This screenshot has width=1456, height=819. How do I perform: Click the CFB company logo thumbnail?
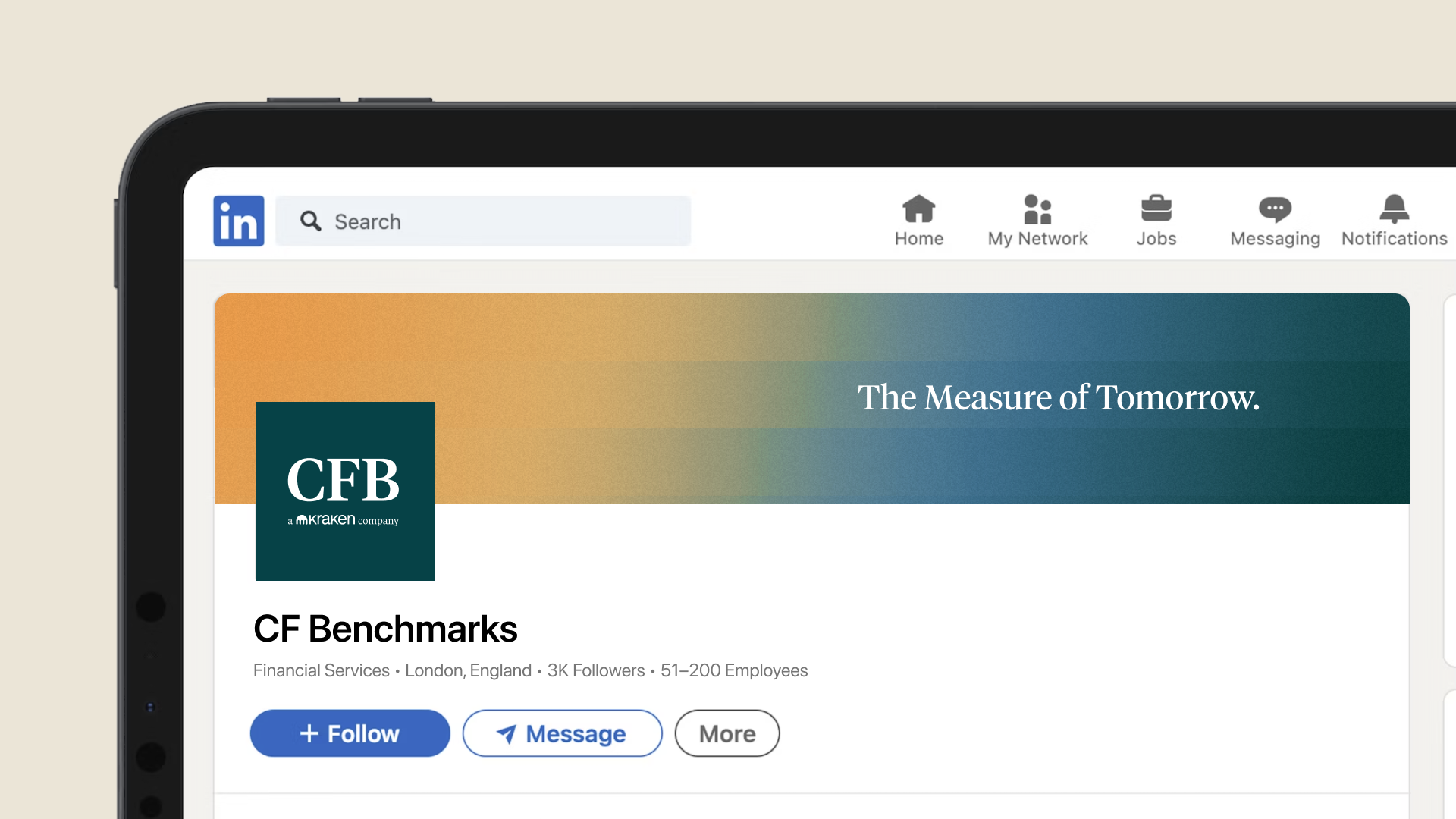tap(345, 491)
